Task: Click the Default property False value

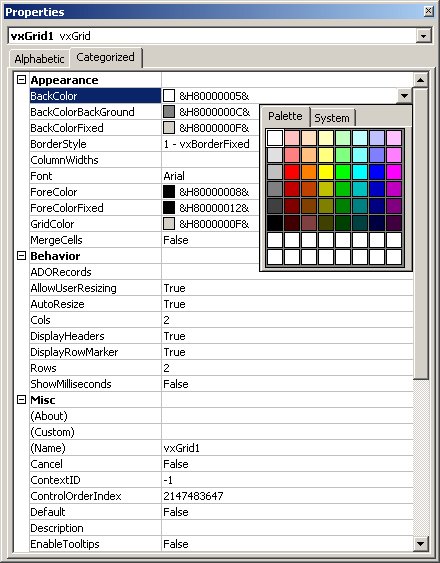Action: [176, 512]
